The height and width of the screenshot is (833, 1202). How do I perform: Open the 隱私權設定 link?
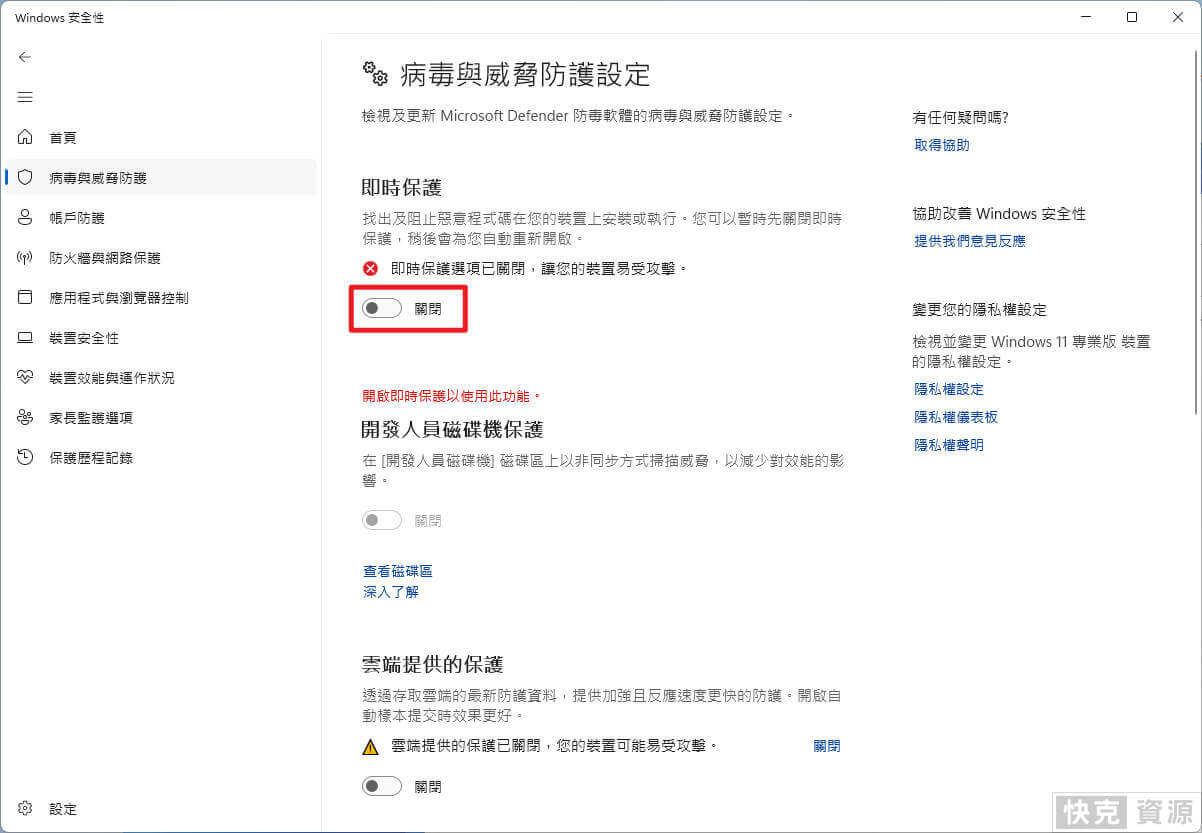click(x=949, y=389)
